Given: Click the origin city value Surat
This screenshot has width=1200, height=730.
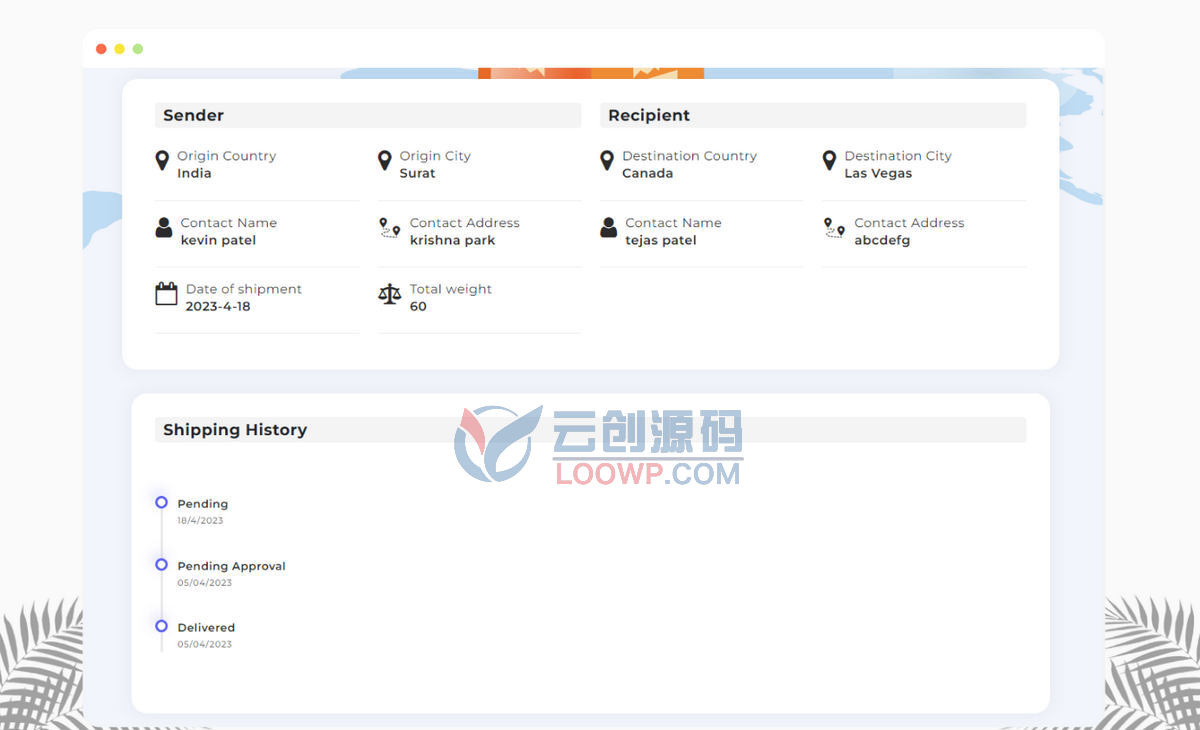Looking at the screenshot, I should pyautogui.click(x=417, y=173).
